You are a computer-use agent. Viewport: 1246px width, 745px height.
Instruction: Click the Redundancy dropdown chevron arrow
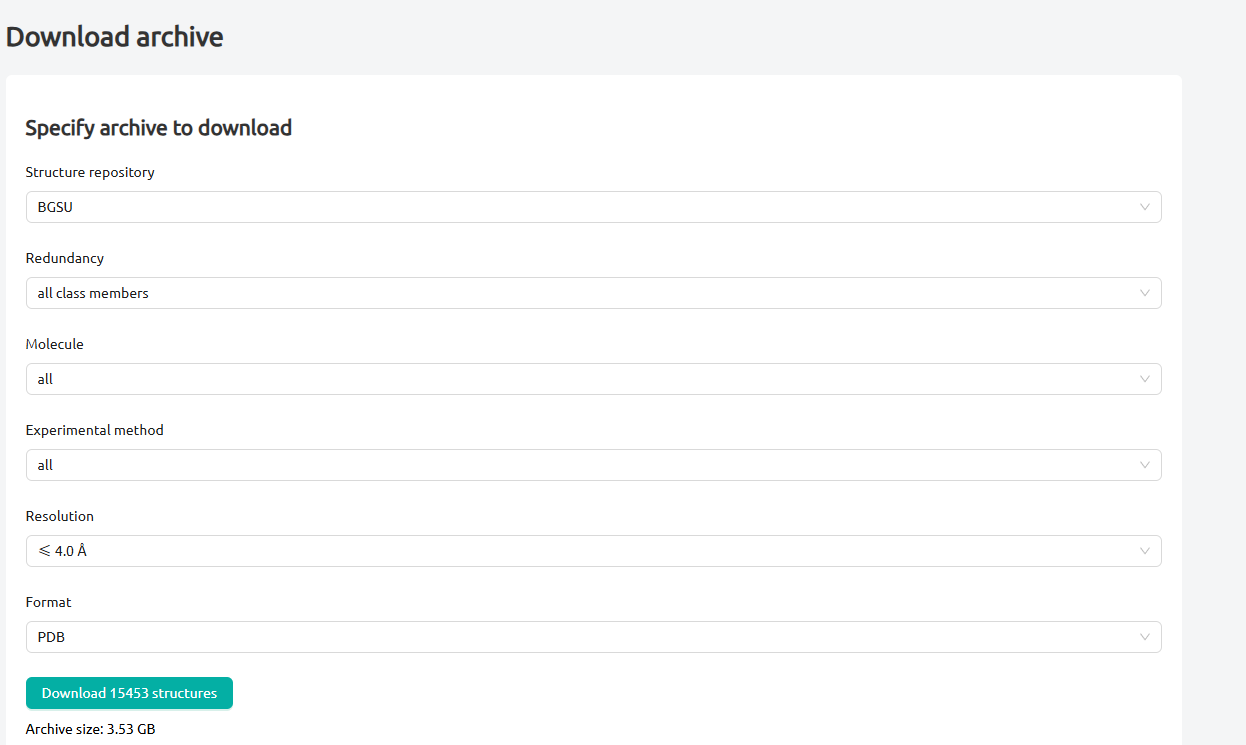pos(1144,293)
